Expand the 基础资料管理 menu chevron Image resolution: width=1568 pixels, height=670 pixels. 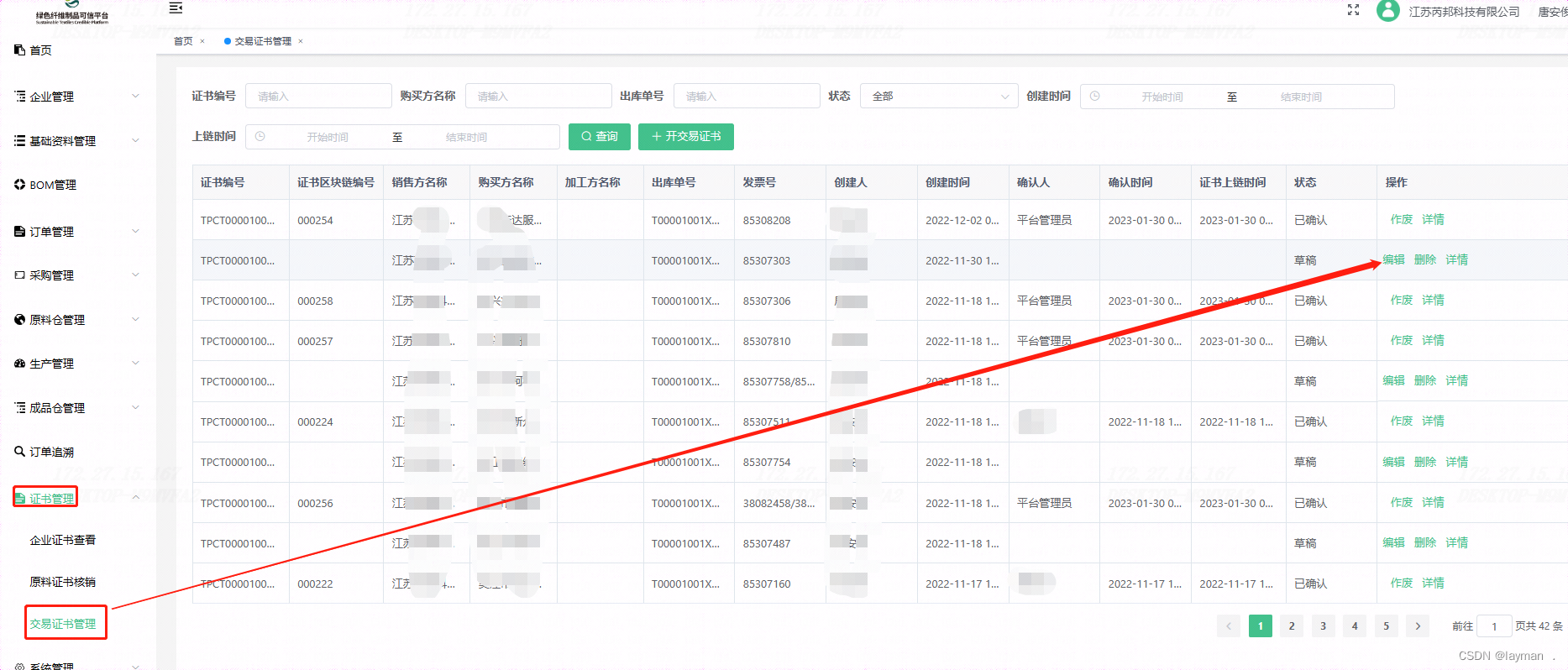[x=136, y=141]
